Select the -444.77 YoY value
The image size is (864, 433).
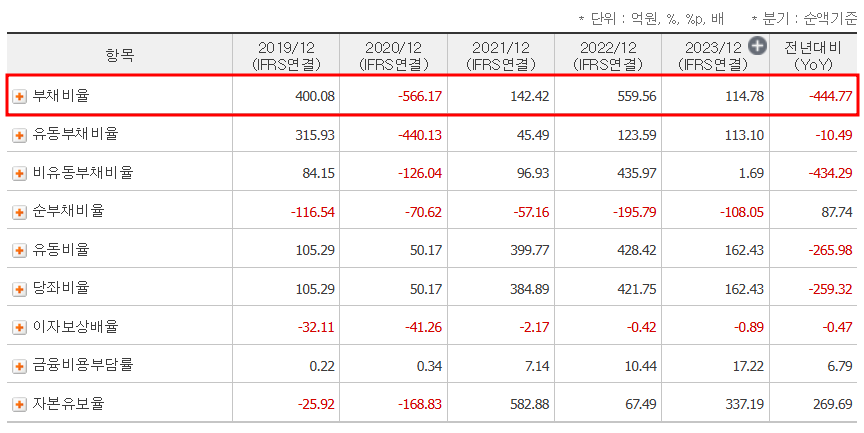pyautogui.click(x=830, y=96)
